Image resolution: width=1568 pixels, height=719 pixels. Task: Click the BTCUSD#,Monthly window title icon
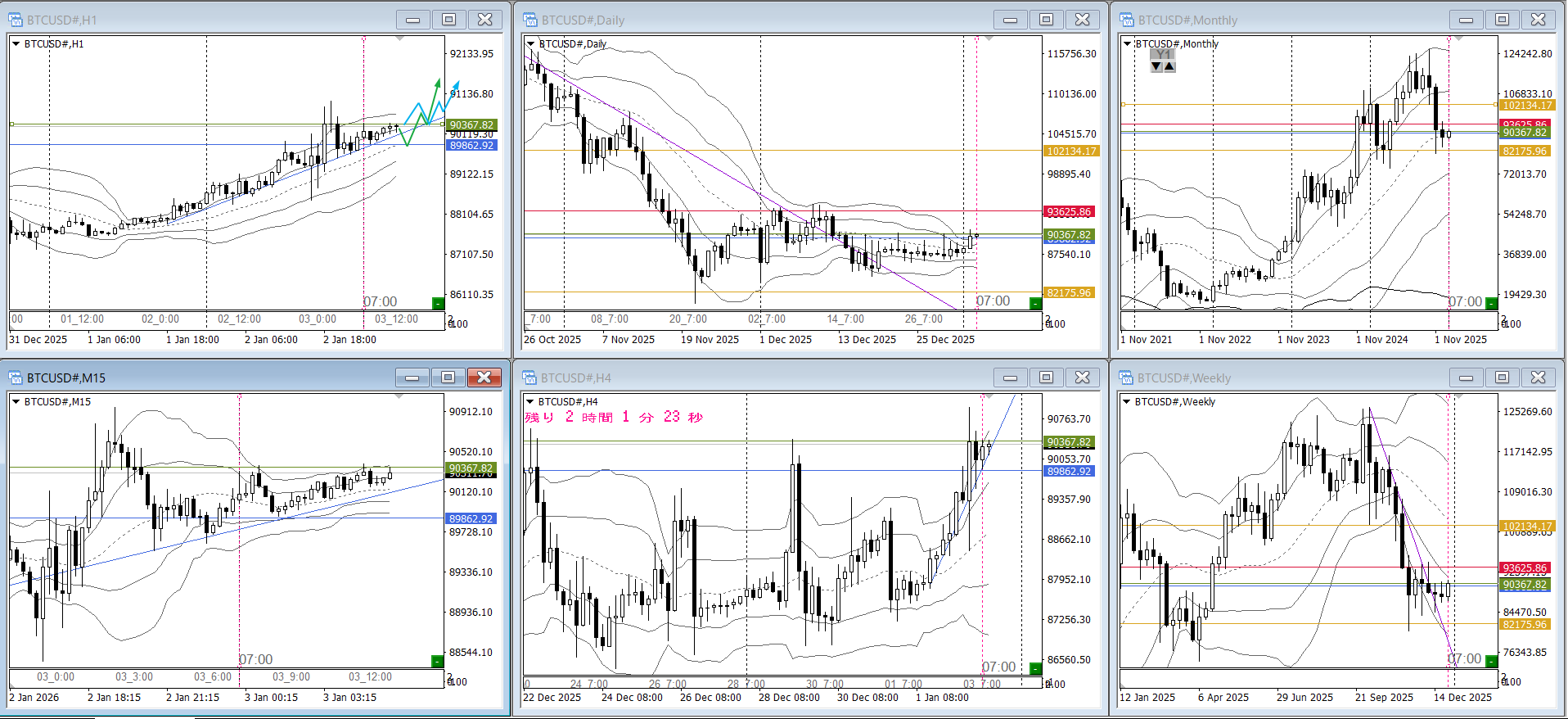[x=1127, y=20]
